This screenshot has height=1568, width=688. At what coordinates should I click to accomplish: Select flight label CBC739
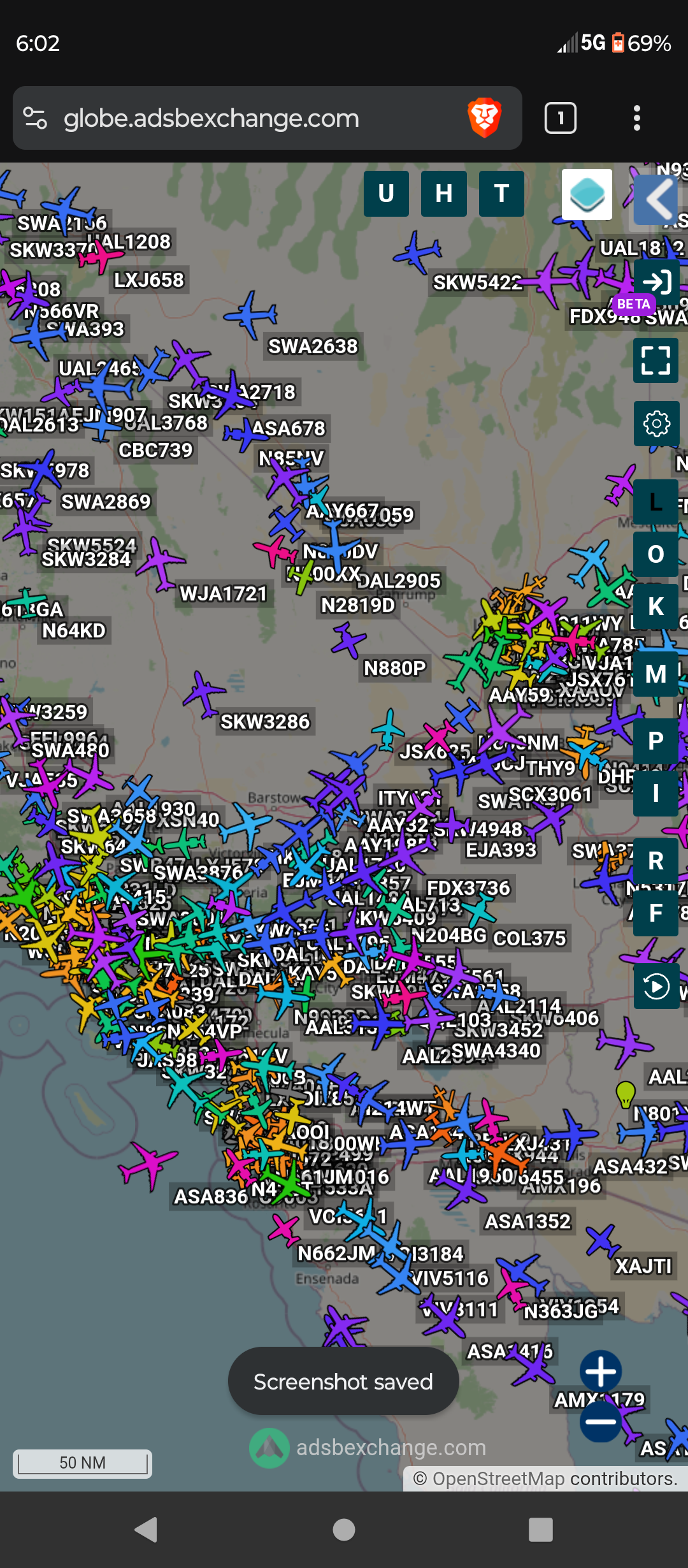pos(155,450)
